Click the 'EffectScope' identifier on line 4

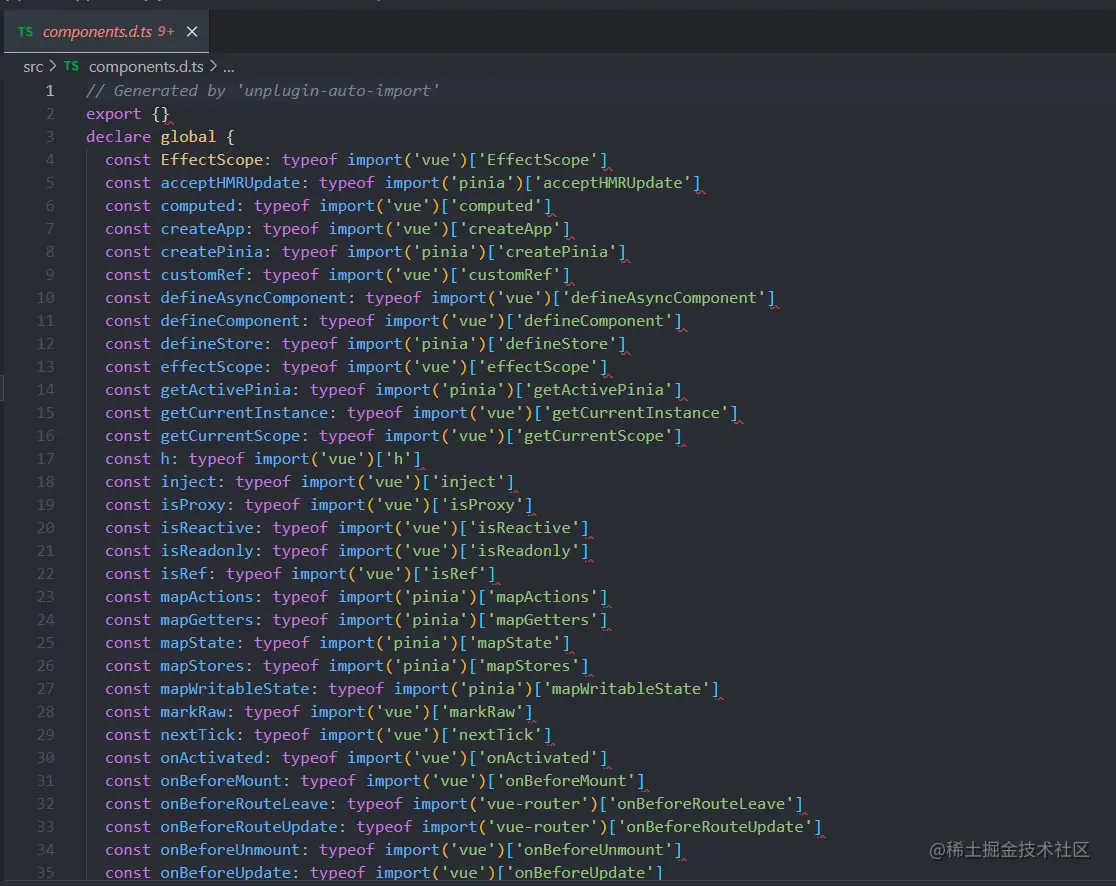pos(211,160)
